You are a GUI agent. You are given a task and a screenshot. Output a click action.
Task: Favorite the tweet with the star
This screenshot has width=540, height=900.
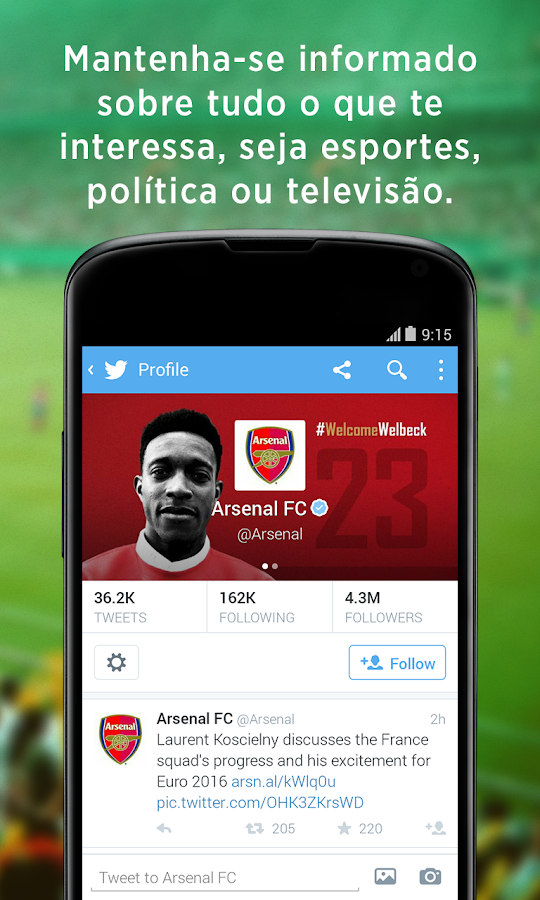(344, 828)
